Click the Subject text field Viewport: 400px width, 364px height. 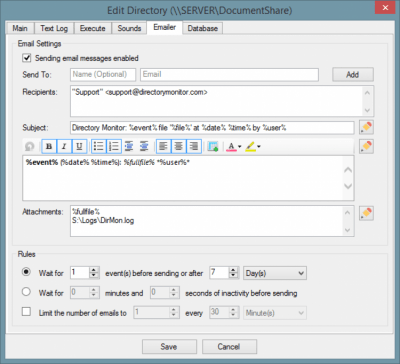click(x=212, y=128)
